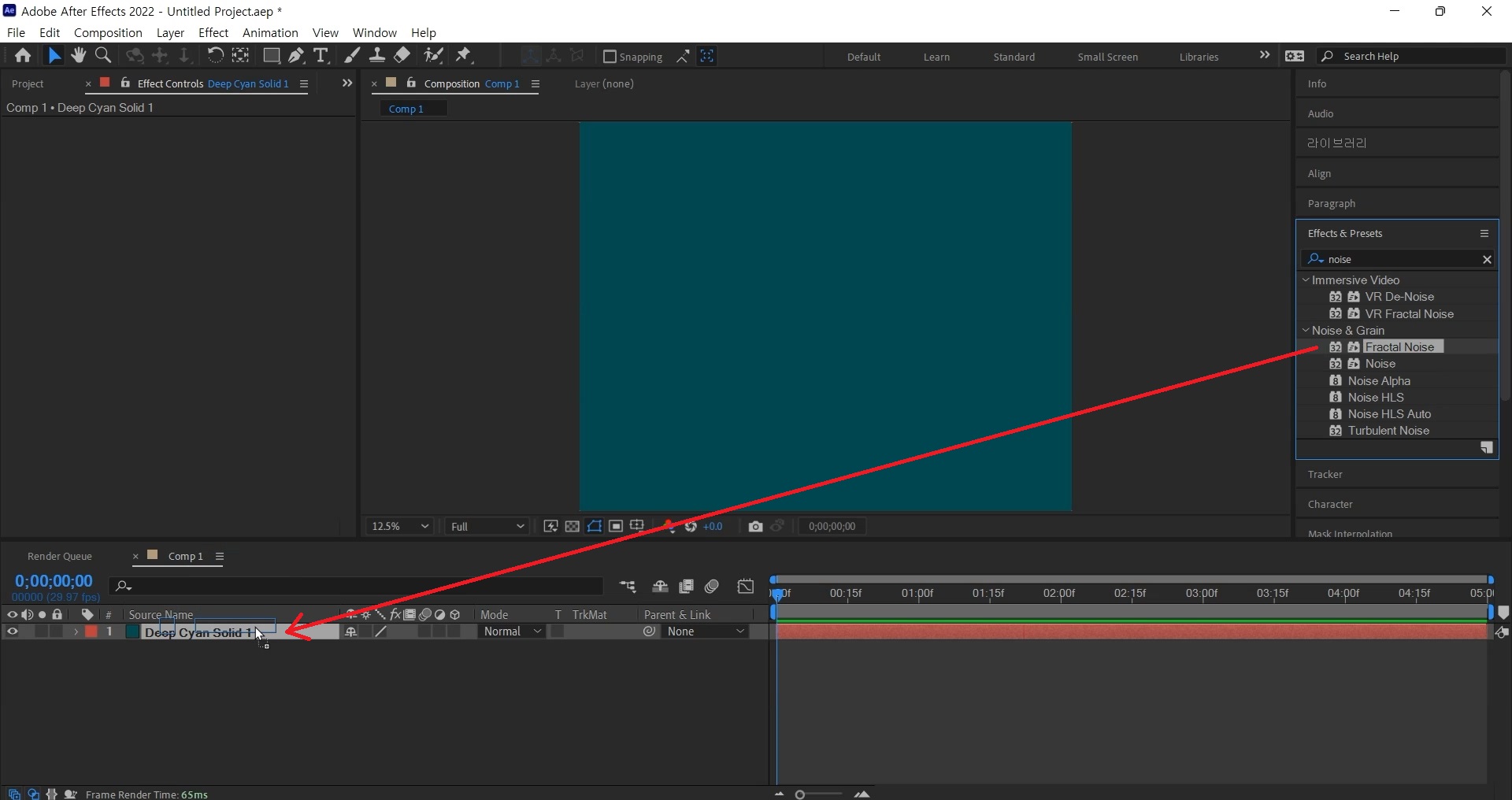Select the Brush tool
The width and height of the screenshot is (1512, 800).
pos(352,56)
